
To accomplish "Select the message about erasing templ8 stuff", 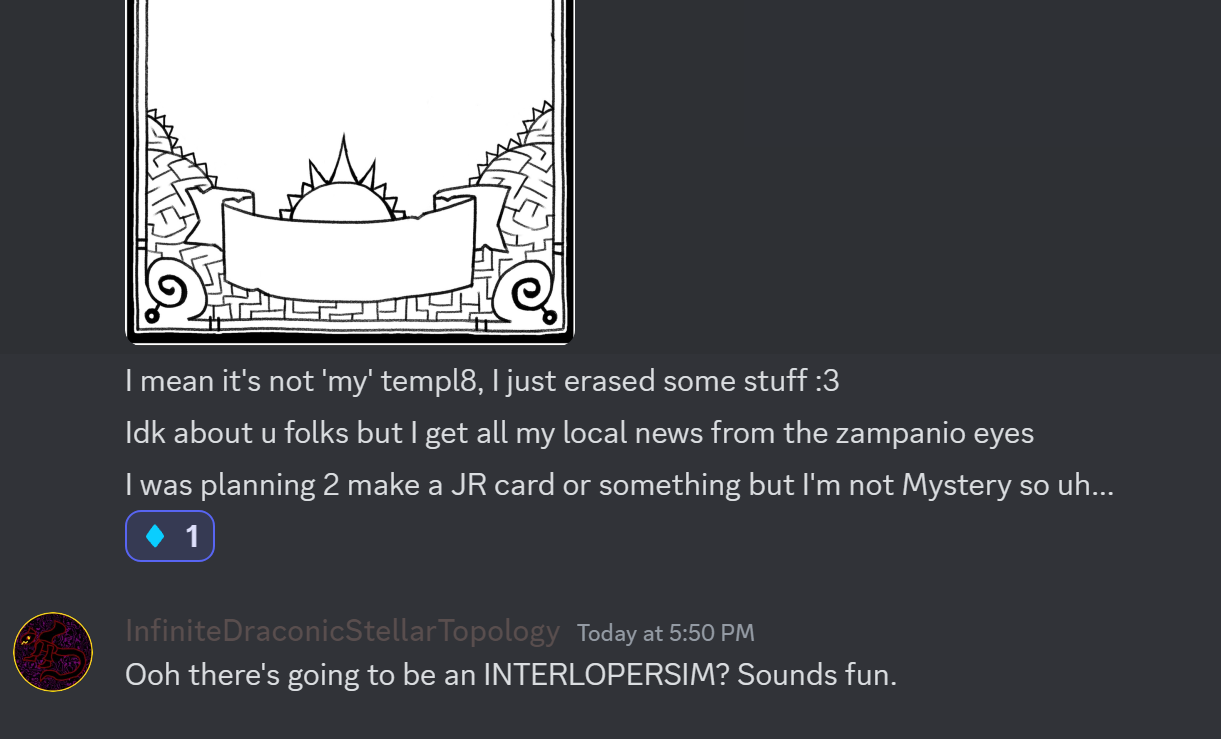I will [482, 381].
